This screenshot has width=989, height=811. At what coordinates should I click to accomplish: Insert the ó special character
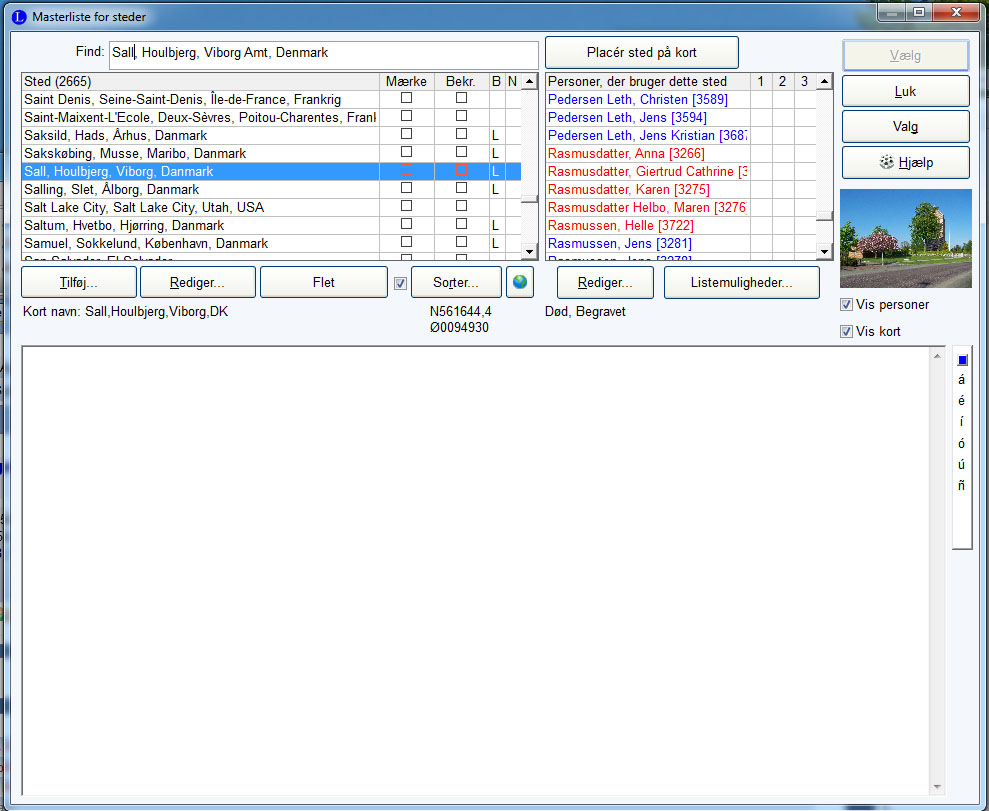tap(961, 443)
